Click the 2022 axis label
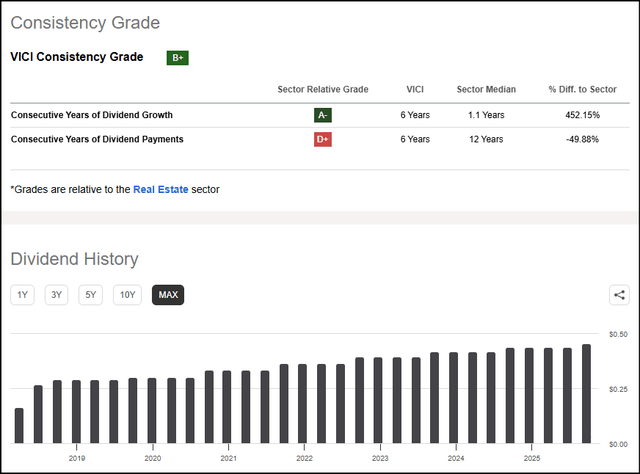The height and width of the screenshot is (474, 640). pyautogui.click(x=304, y=458)
